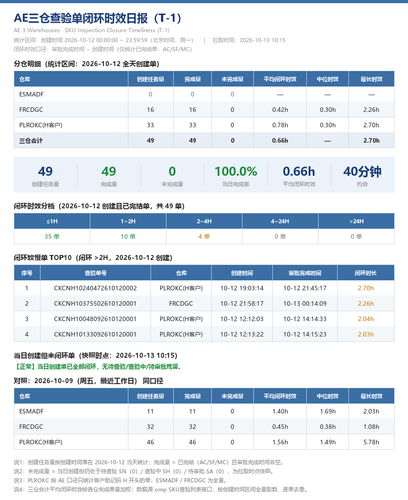Screen dimensions: 408x500
Task: Click creation time "10-12 21:58:17"
Action: tap(242, 303)
